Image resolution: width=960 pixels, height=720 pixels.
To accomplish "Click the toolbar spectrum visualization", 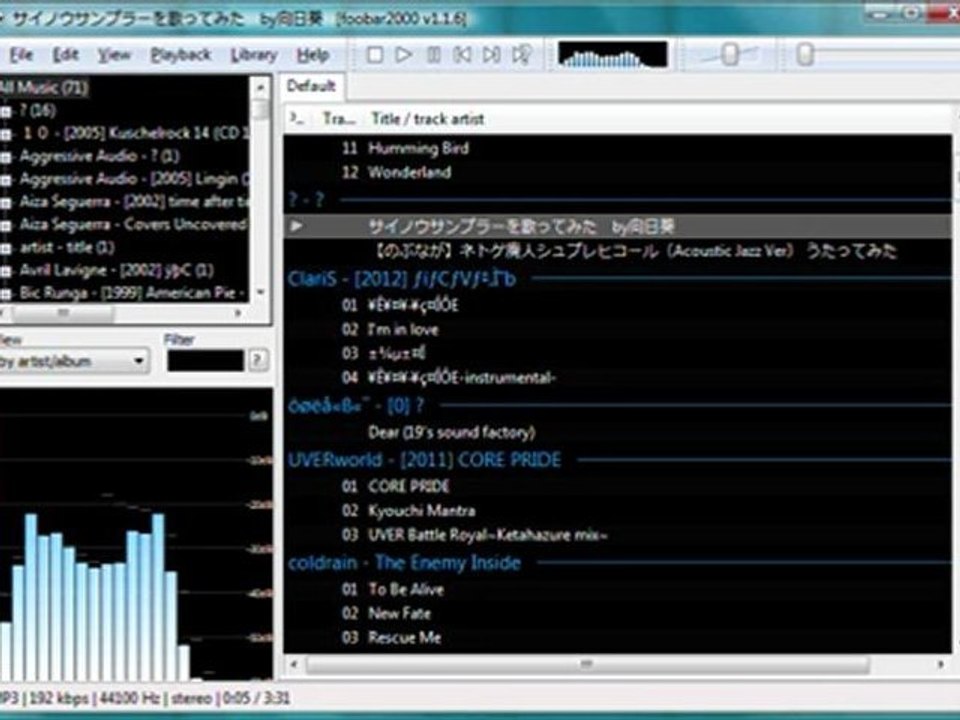I will pos(612,54).
